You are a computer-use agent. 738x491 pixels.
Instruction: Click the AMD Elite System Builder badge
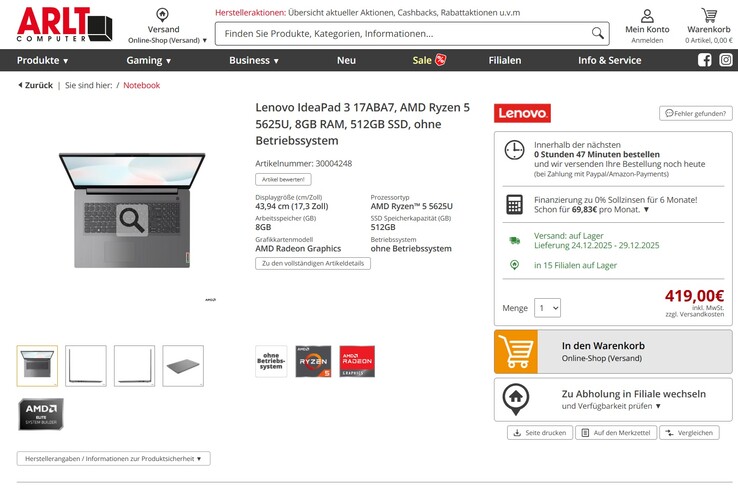pos(41,414)
